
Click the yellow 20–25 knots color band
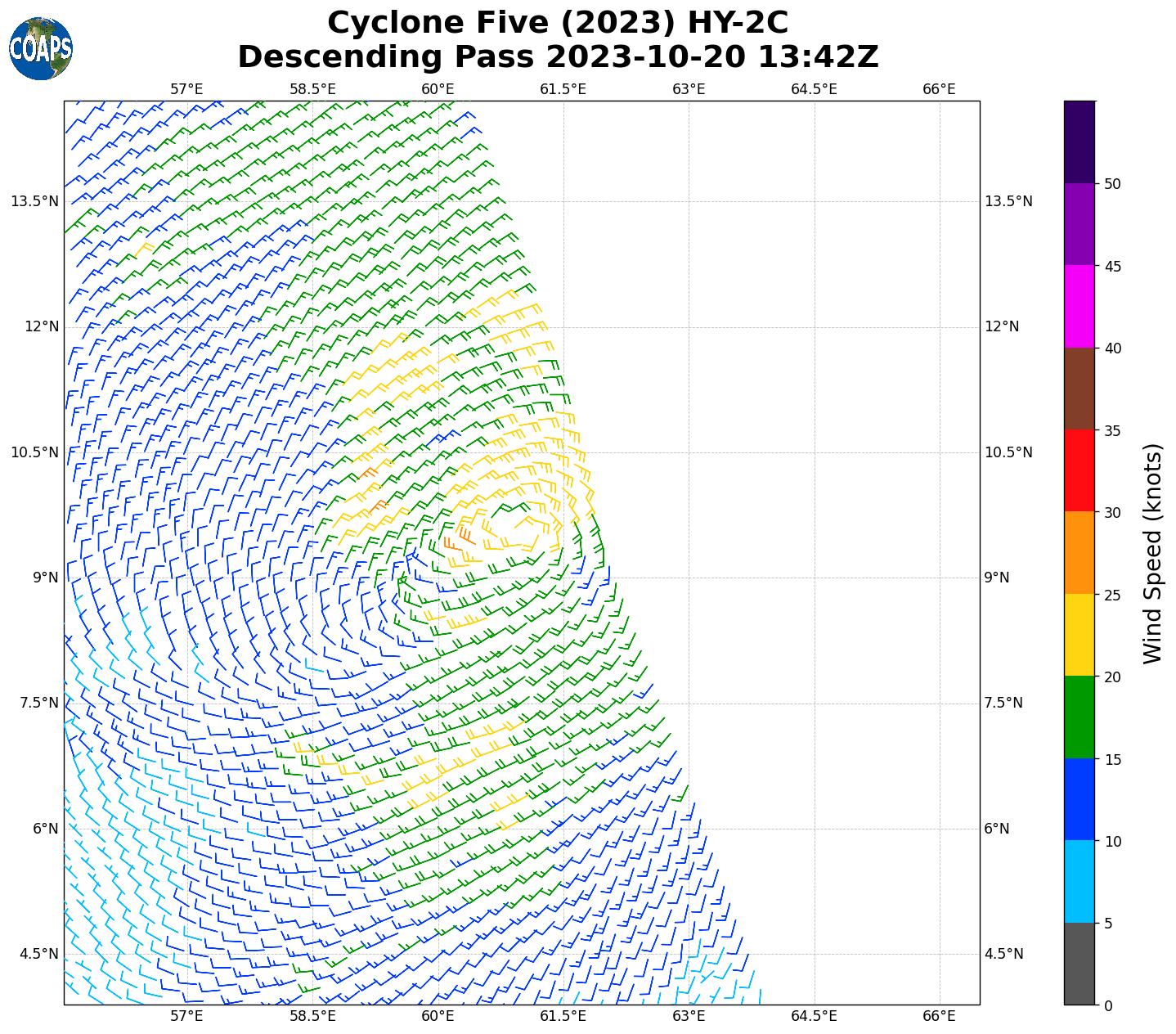coord(1079,636)
